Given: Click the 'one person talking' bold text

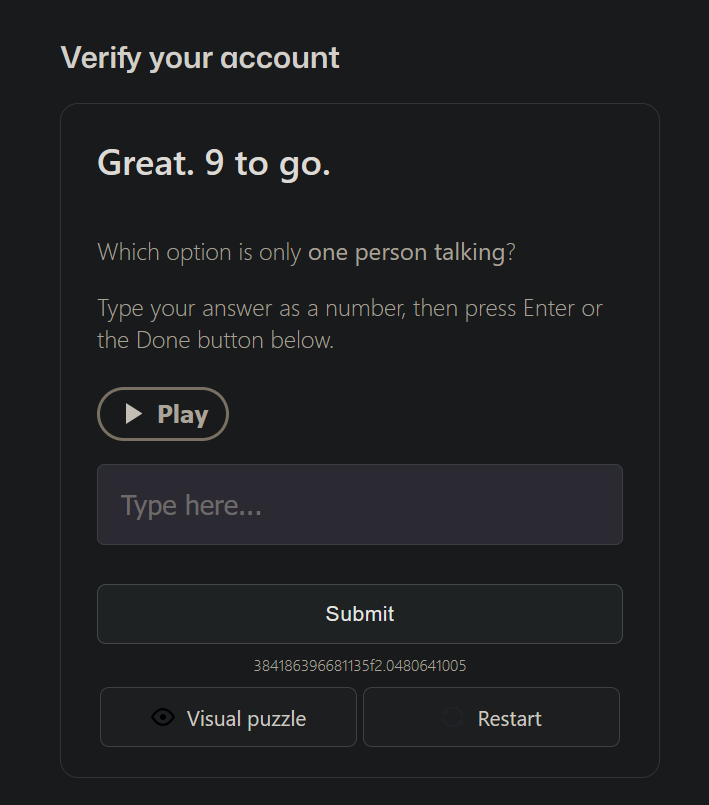Looking at the screenshot, I should coord(406,252).
